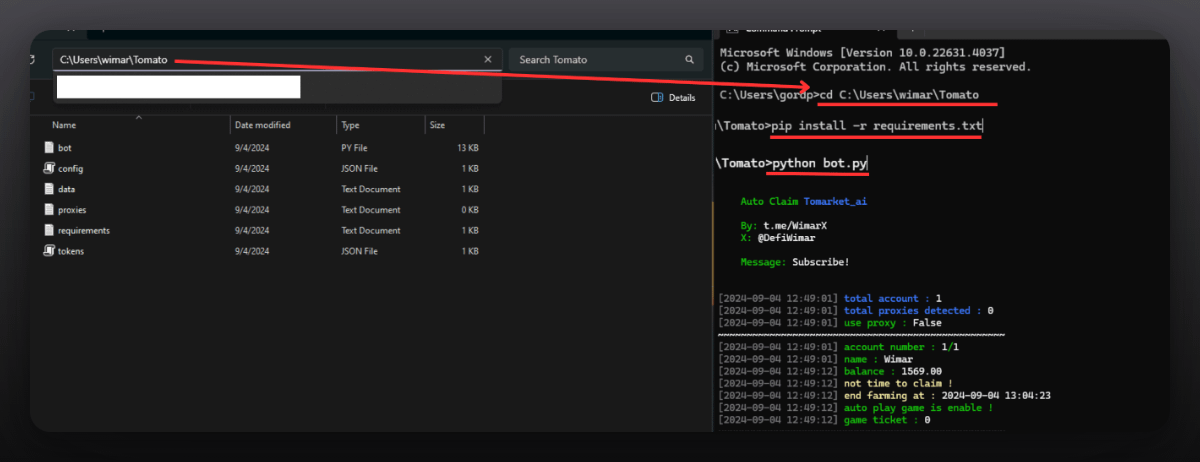Click Text Document type in the requirements row
The image size is (1200, 462).
tap(371, 231)
